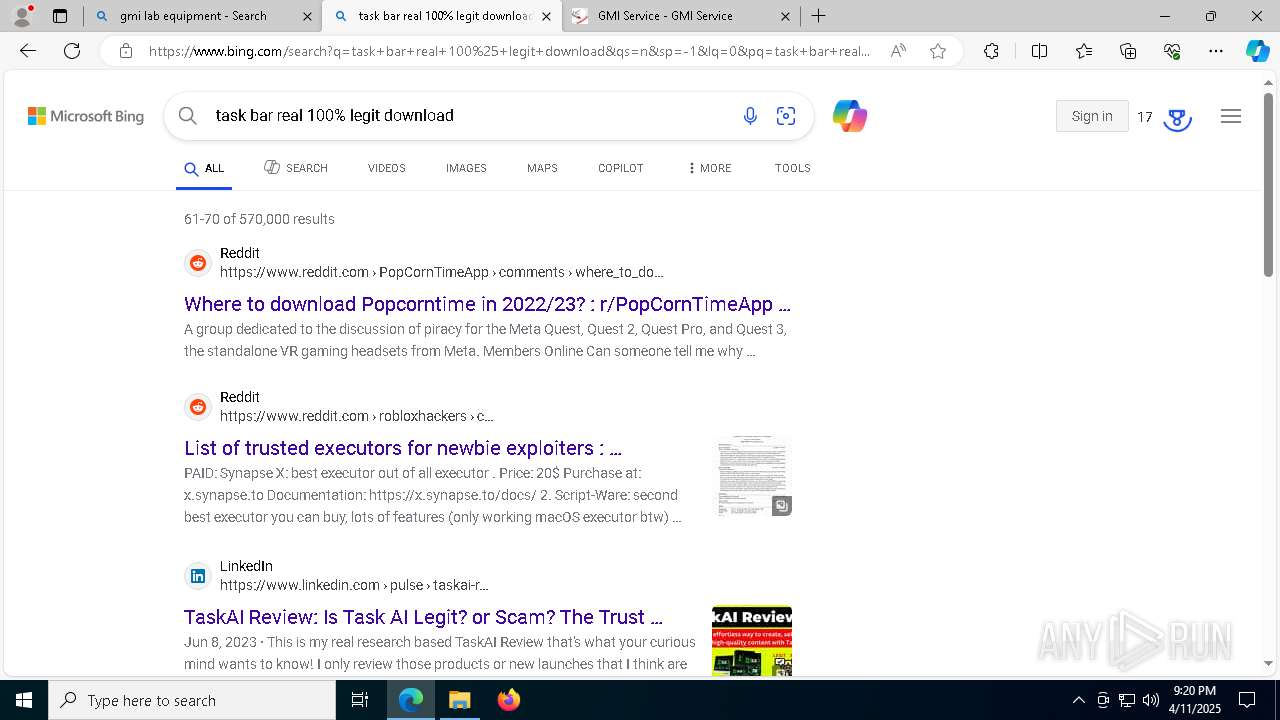This screenshot has width=1280, height=720.
Task: Open Browser essentials heart icon
Action: 1172,51
